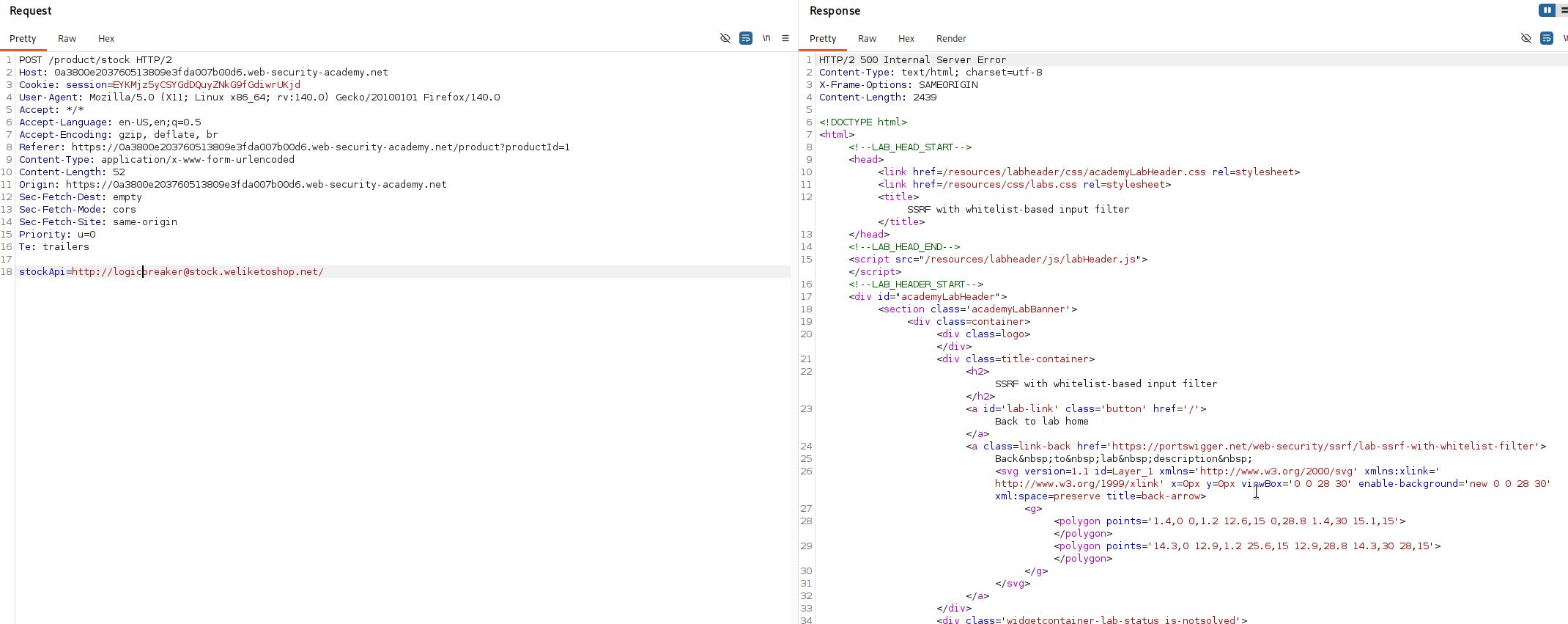Select the session cookie value in the request
Screen dimensions: 1568x624
click(x=207, y=85)
